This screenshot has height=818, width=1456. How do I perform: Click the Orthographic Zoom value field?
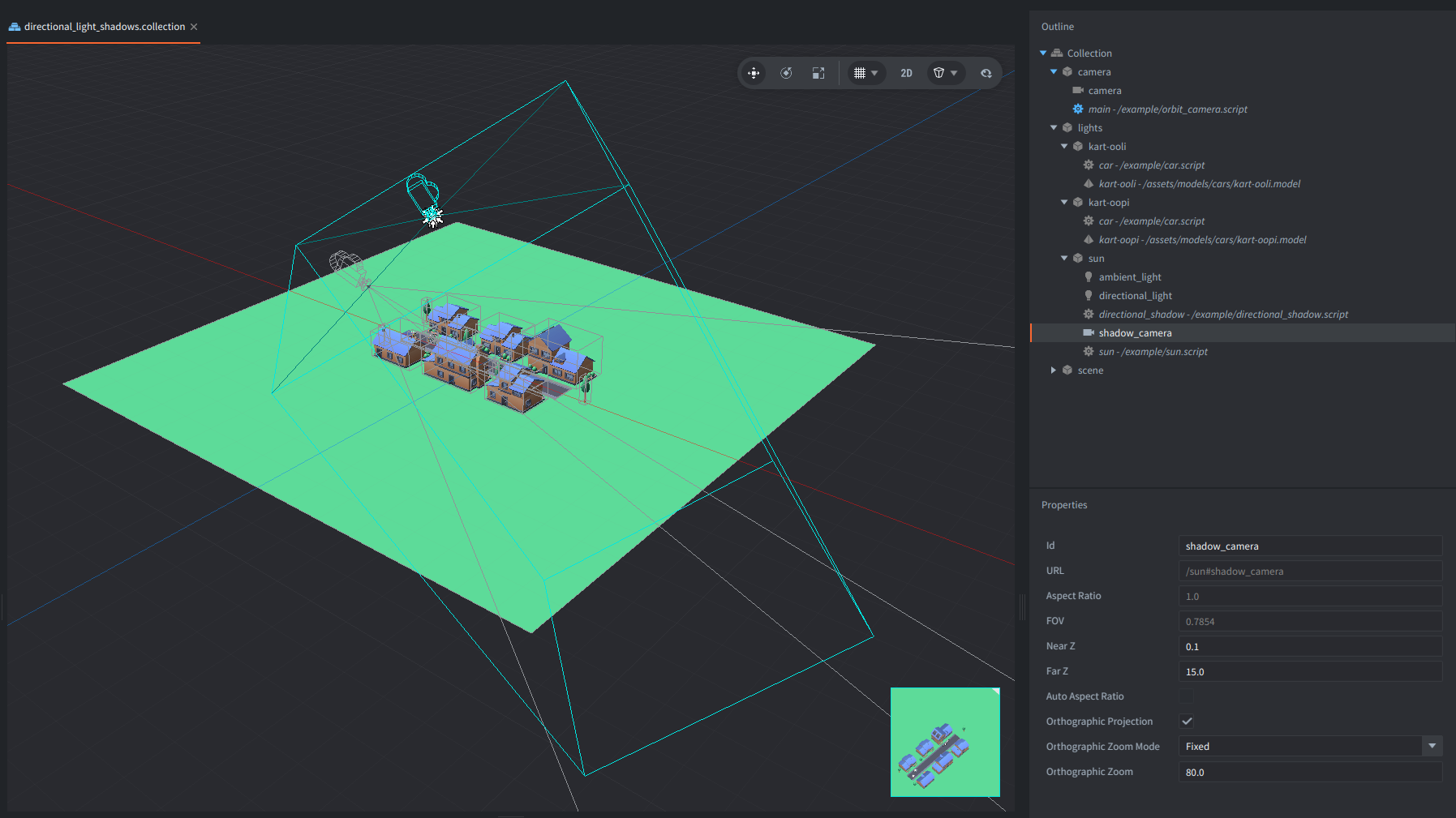click(1311, 773)
